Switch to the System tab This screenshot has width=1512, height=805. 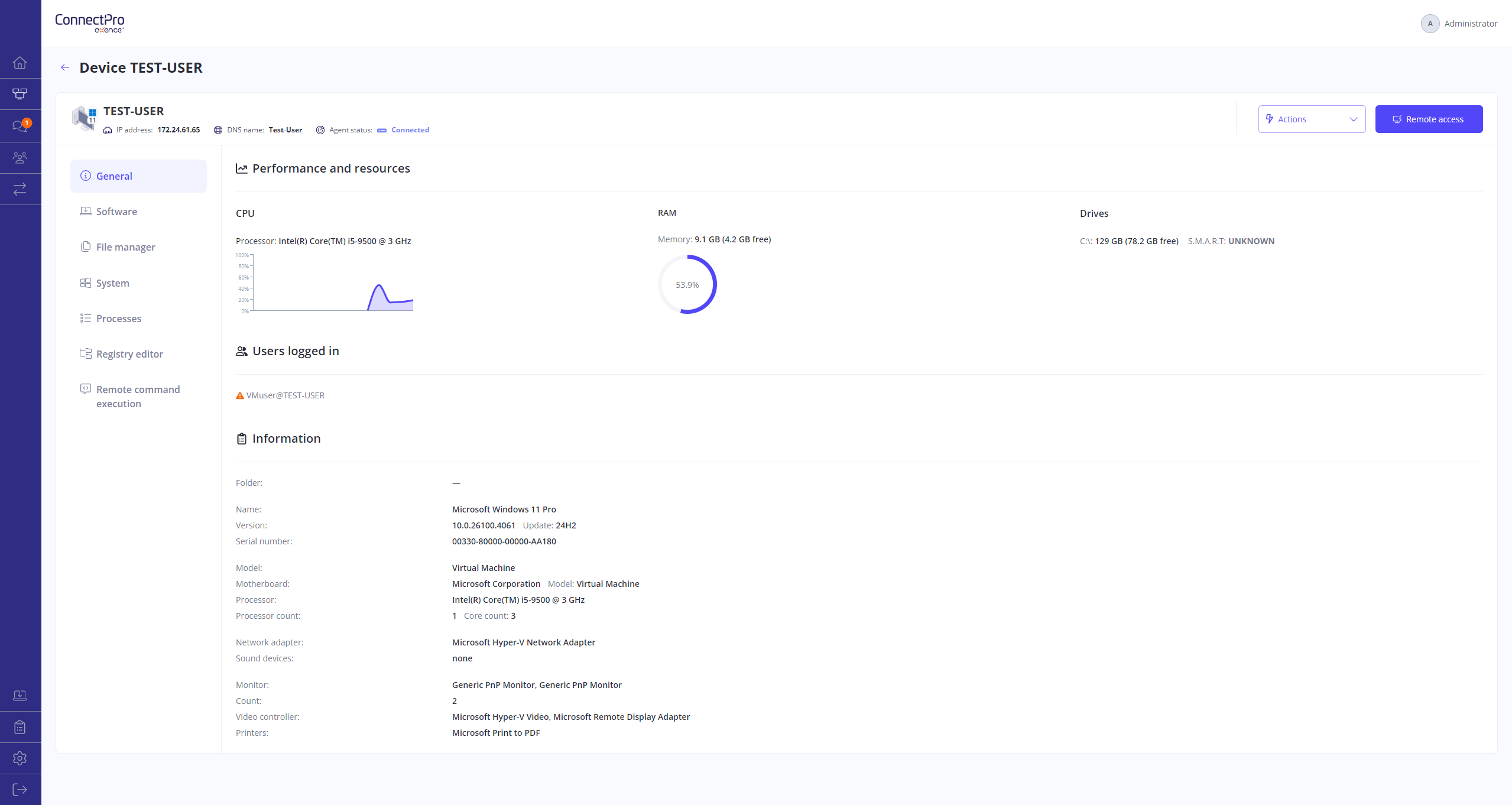(138, 283)
